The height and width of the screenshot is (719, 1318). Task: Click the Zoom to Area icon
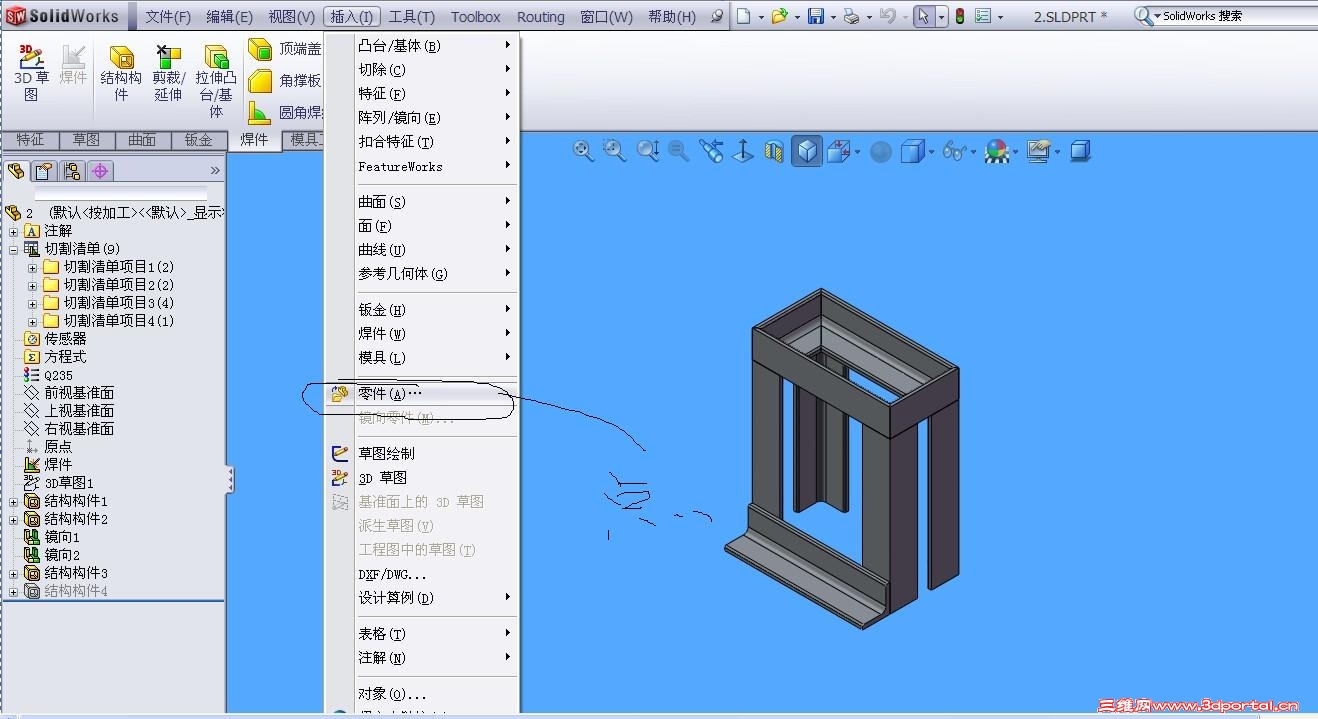[615, 151]
